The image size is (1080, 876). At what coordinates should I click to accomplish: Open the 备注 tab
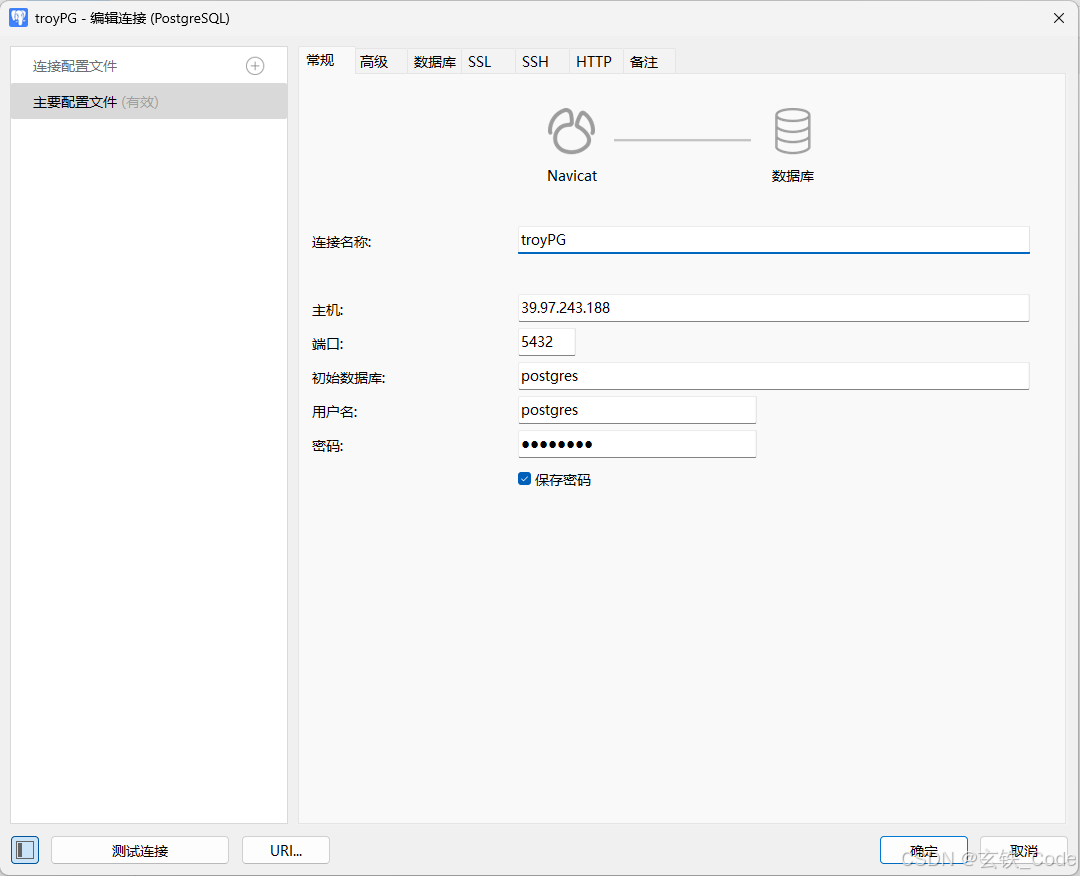(649, 61)
